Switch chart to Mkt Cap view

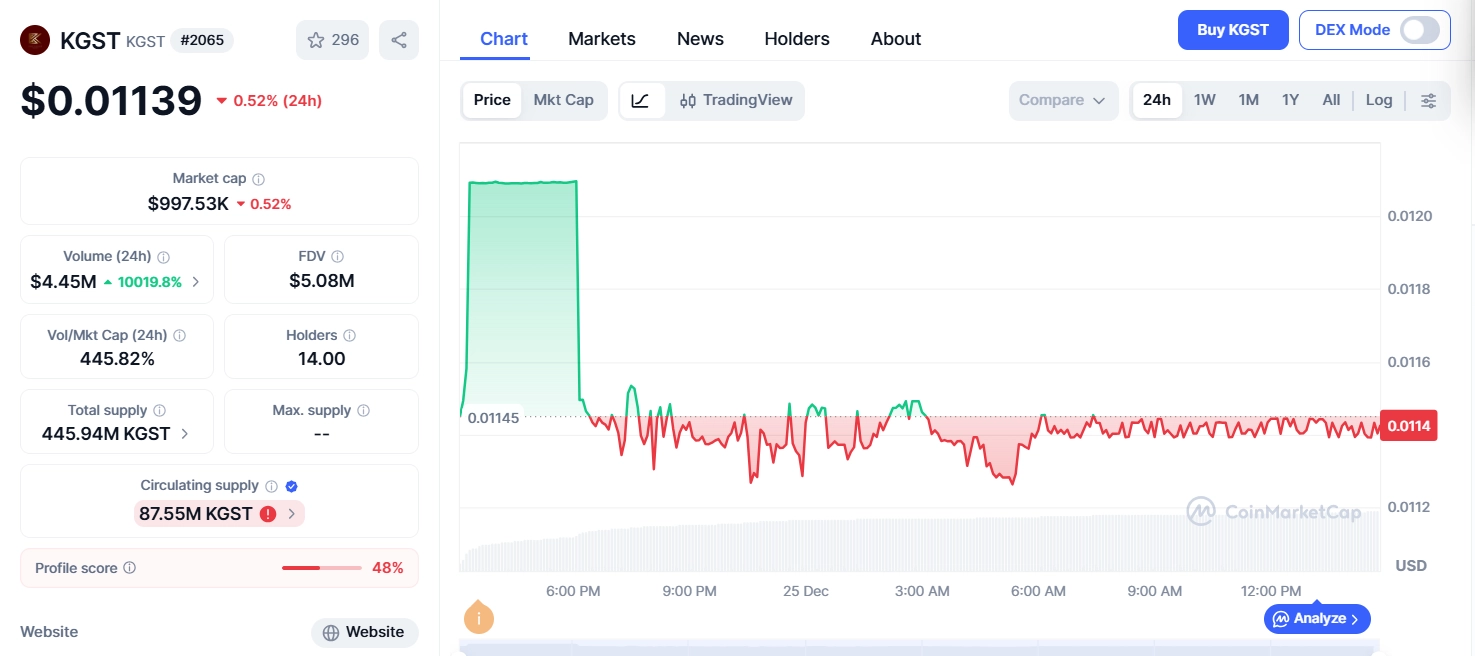tap(563, 100)
